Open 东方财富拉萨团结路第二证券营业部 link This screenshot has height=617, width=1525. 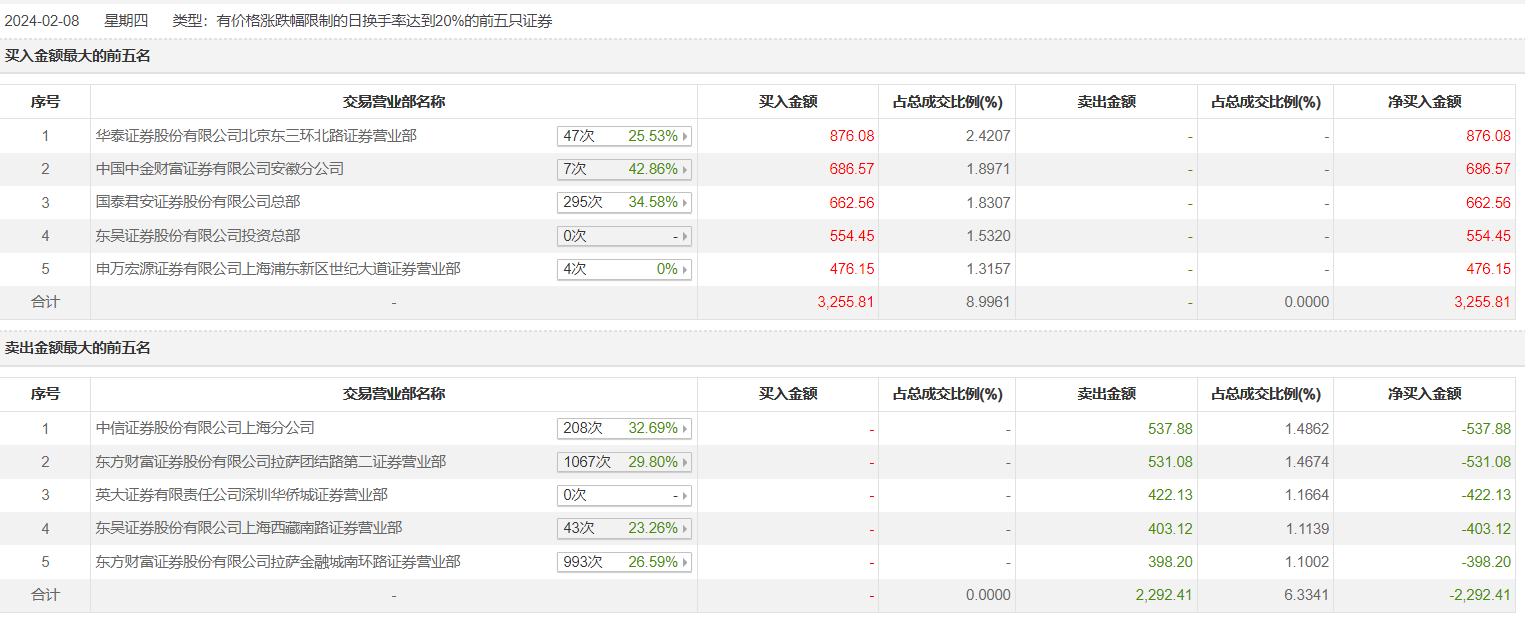click(x=271, y=462)
